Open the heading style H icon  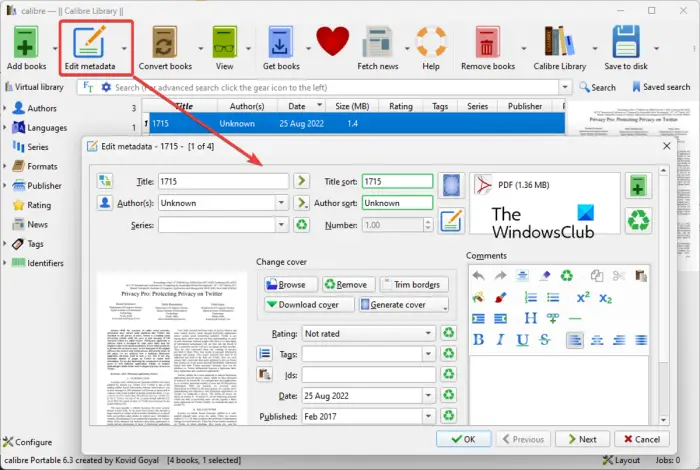(x=530, y=318)
